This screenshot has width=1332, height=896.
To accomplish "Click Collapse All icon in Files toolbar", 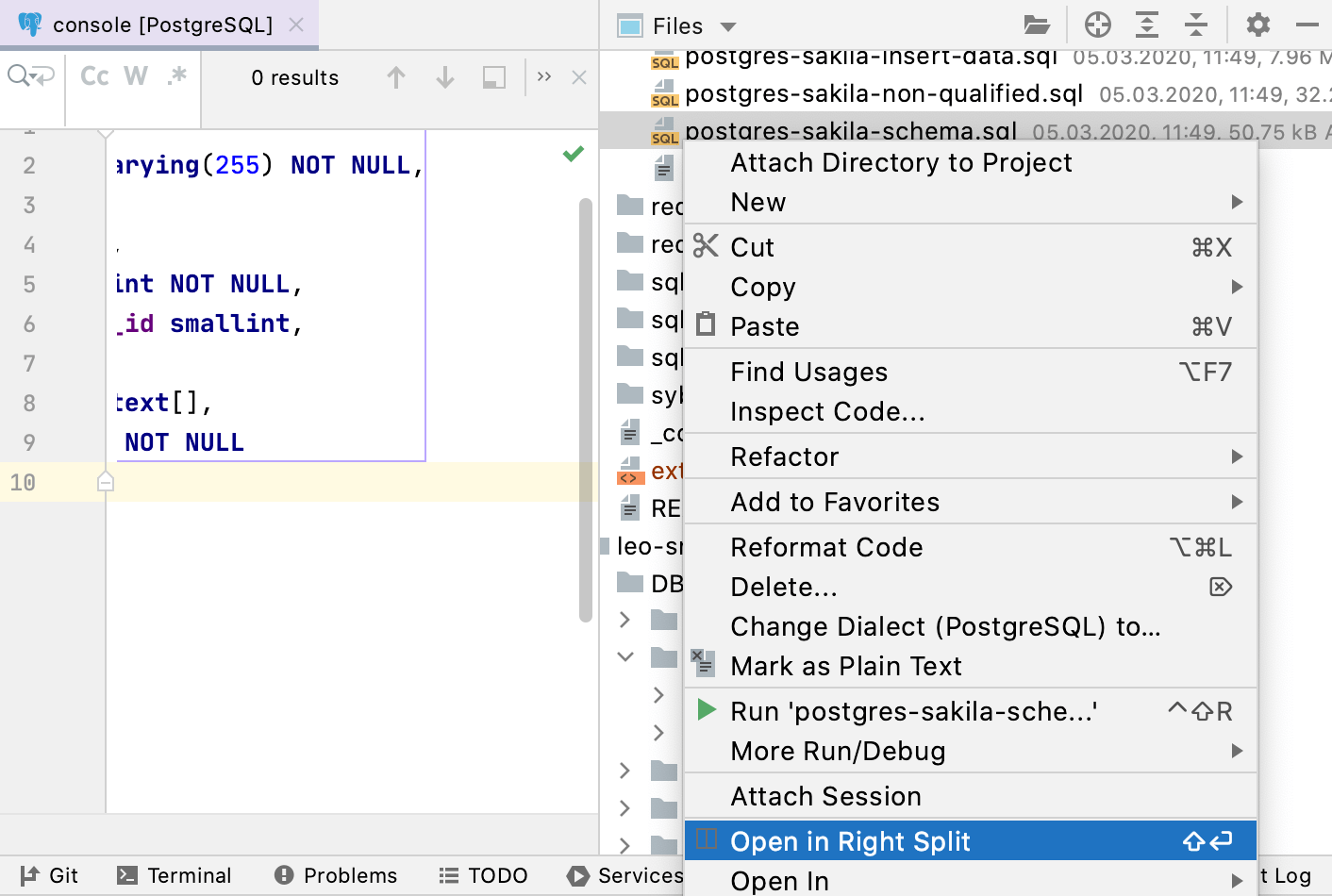I will tap(1195, 25).
